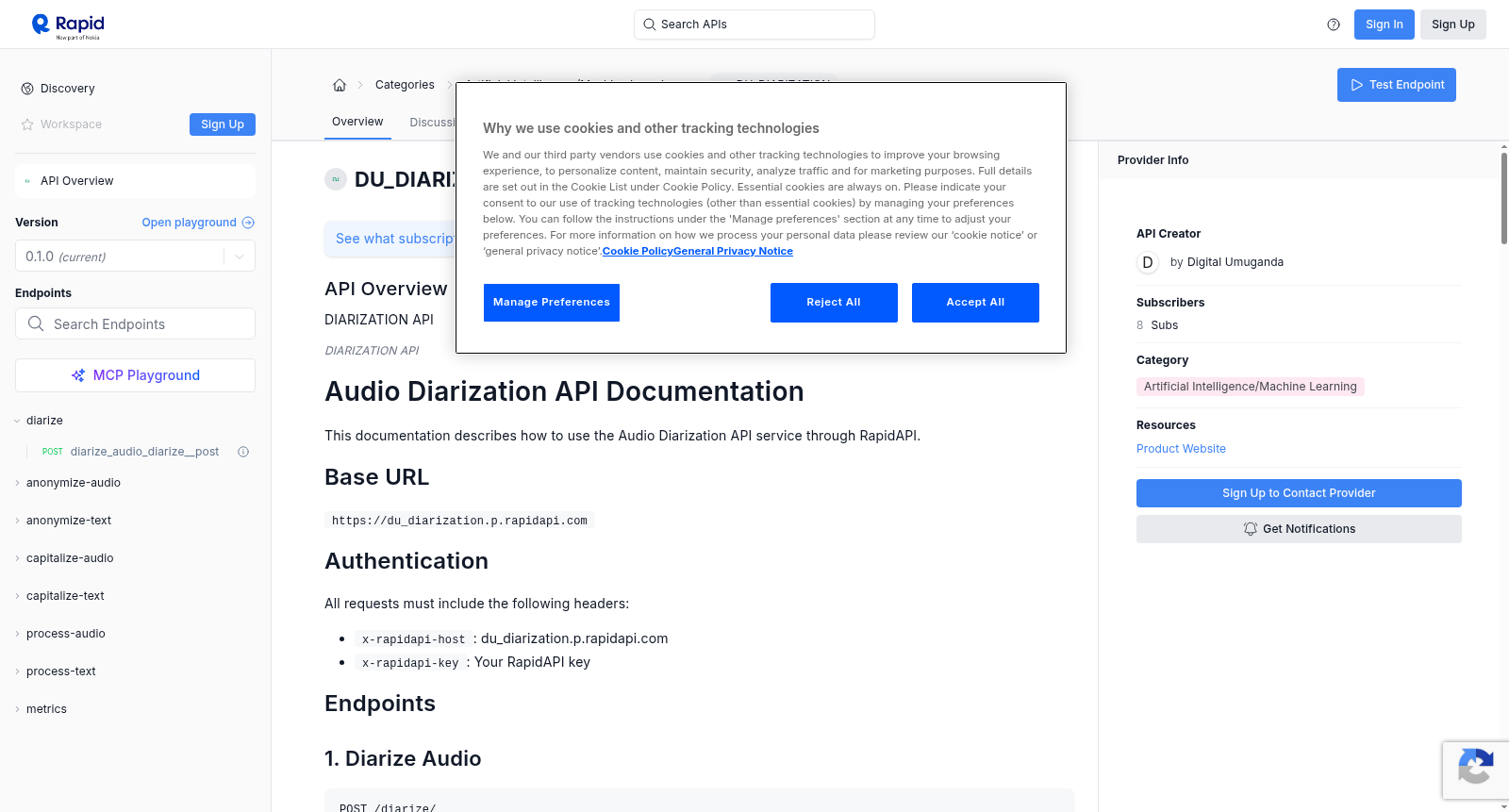
Task: Click the Audio Diarization API Documentation heading
Action: (564, 391)
